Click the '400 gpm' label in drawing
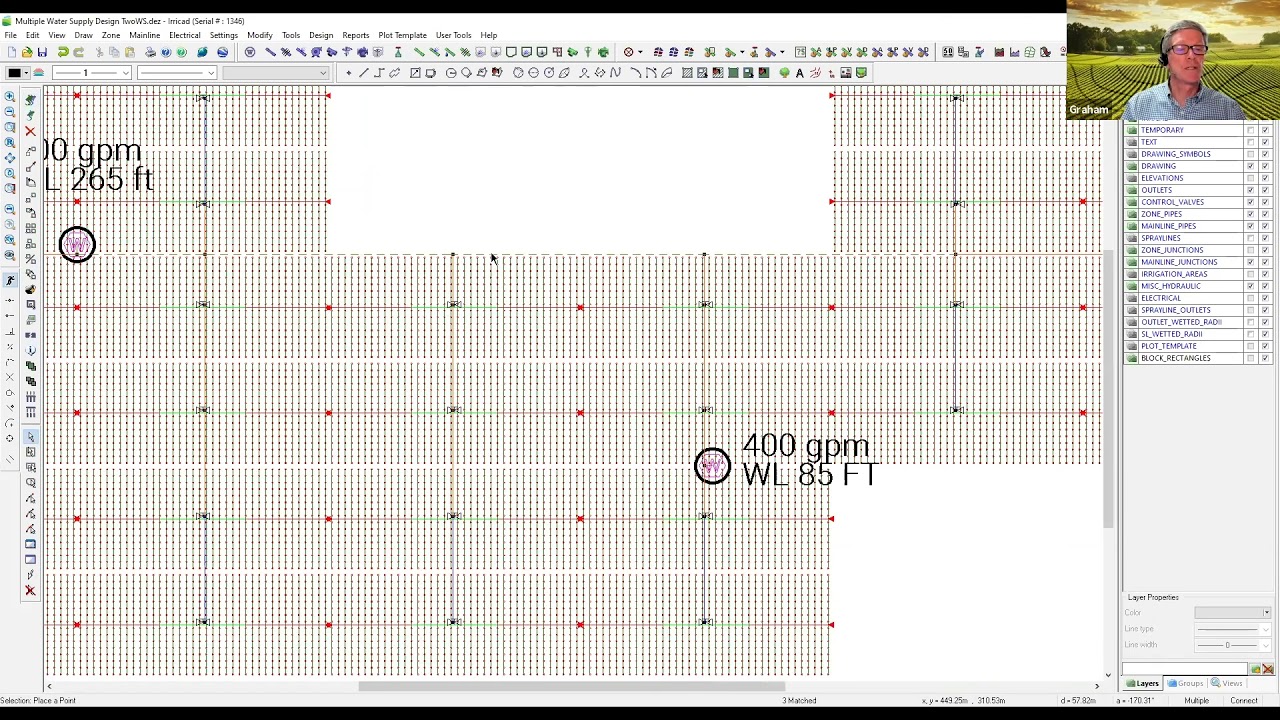This screenshot has width=1280, height=720. [806, 446]
